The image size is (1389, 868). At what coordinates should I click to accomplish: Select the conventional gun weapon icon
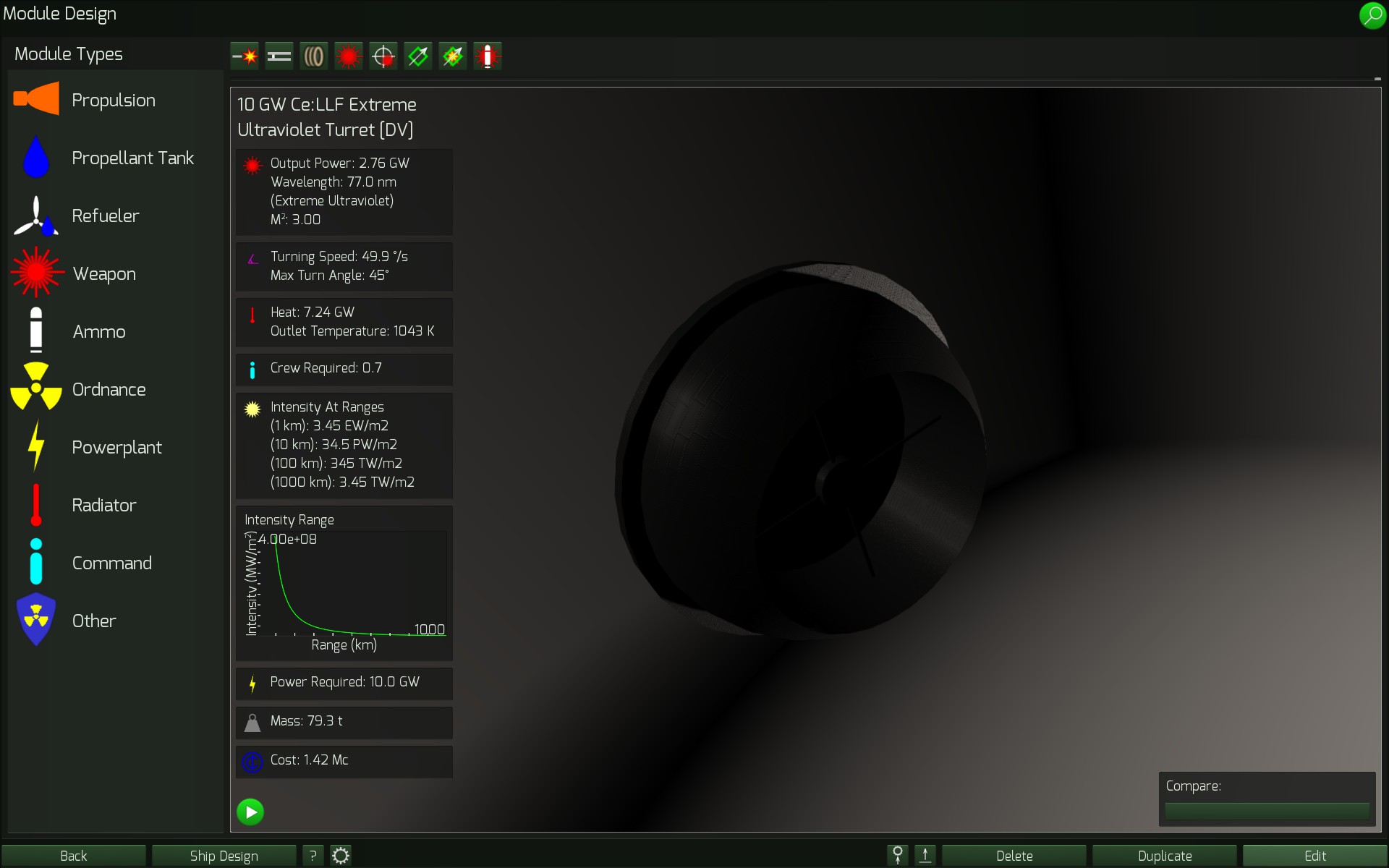(245, 56)
